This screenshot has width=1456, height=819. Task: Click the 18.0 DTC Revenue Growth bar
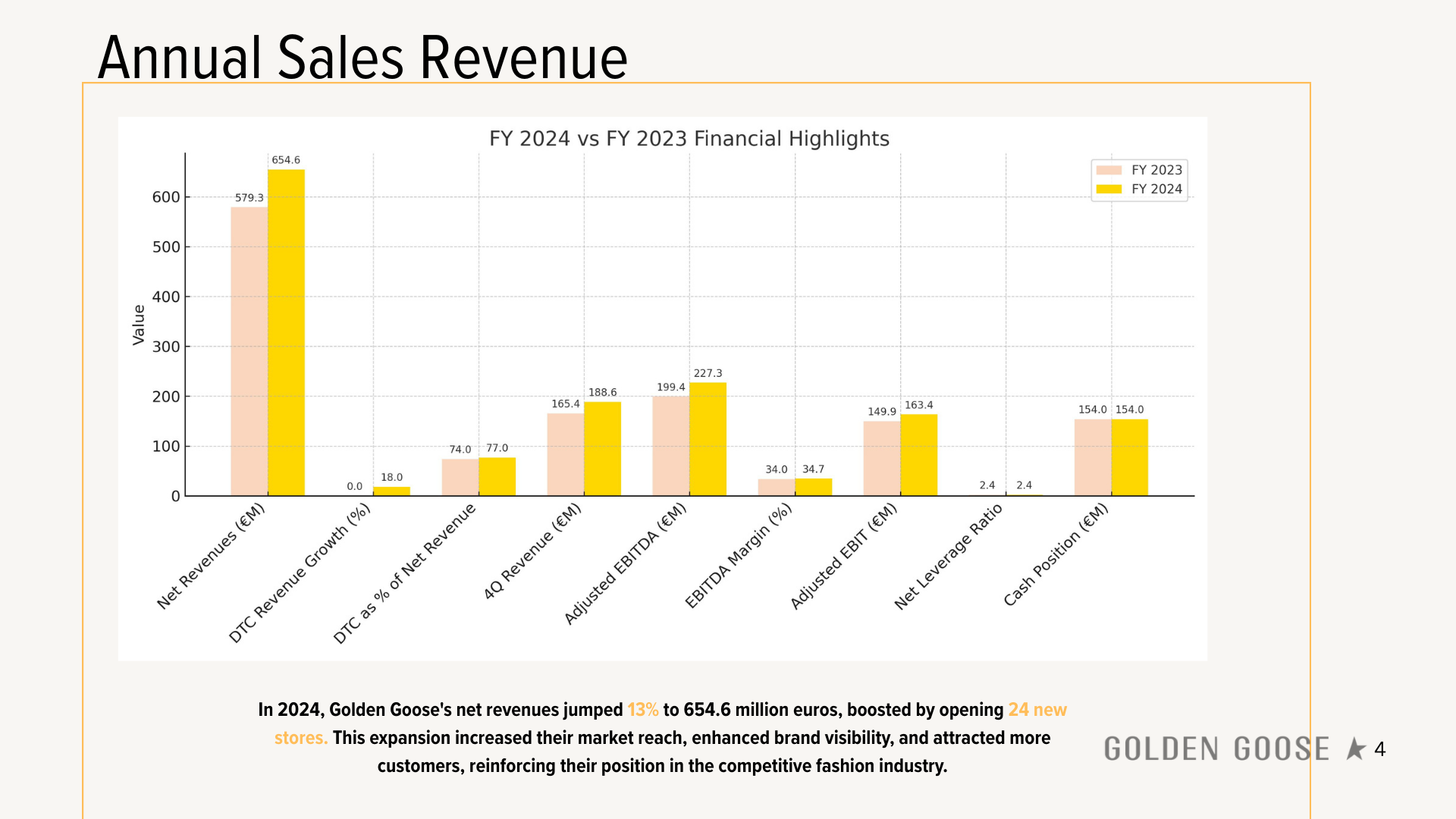[x=391, y=491]
